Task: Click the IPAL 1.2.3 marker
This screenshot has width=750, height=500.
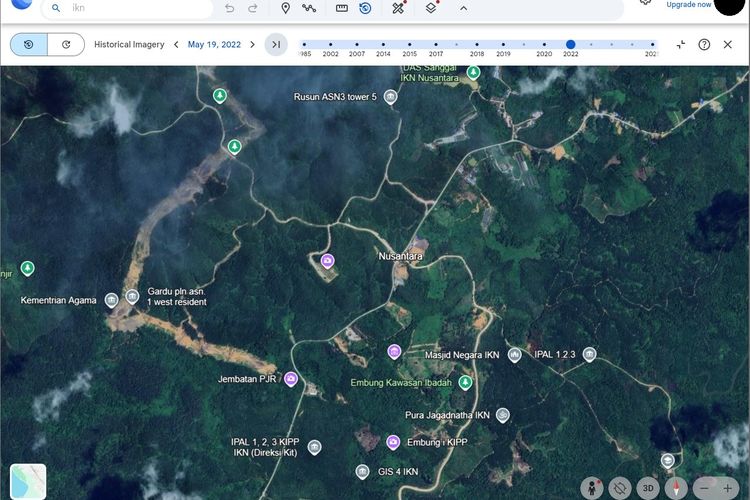Action: [x=589, y=354]
